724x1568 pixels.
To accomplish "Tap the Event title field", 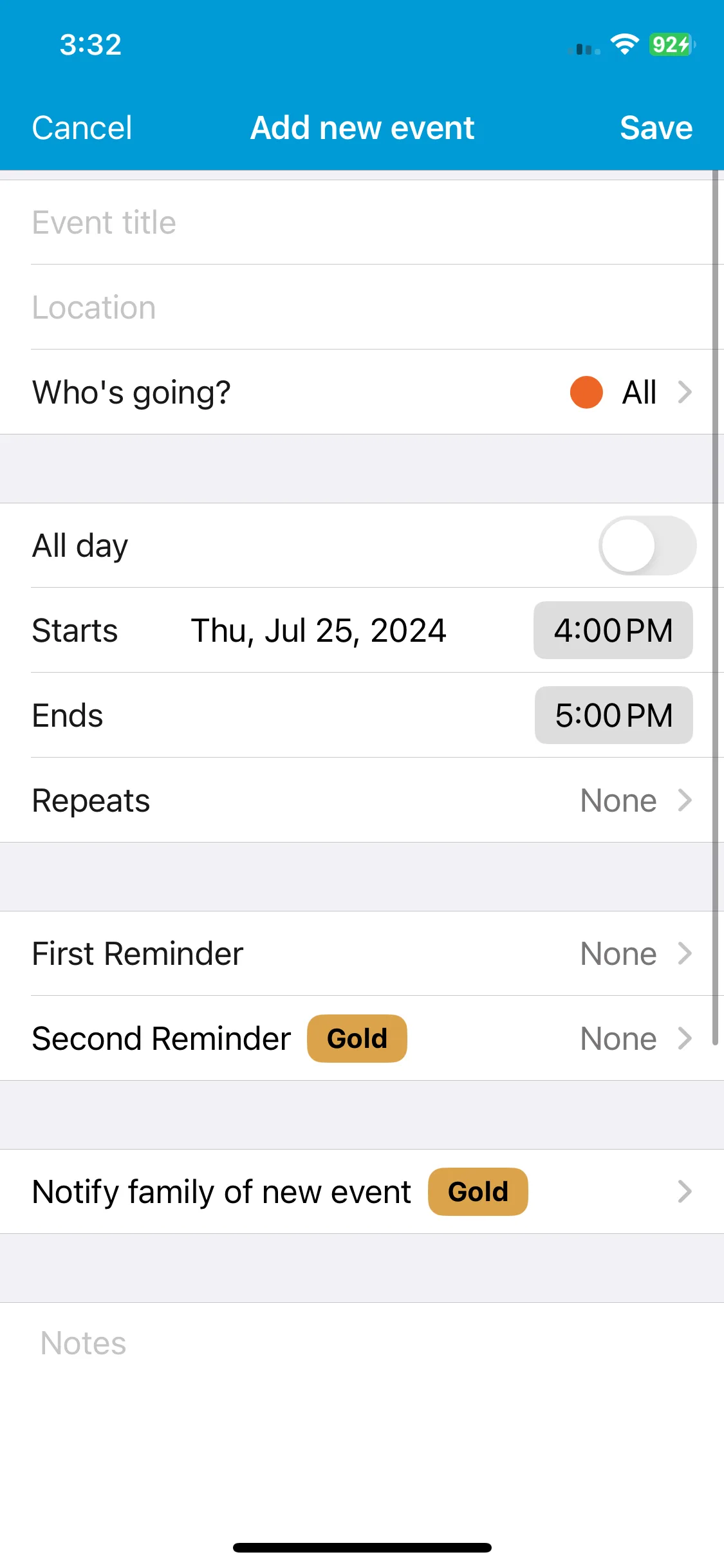I will point(362,222).
